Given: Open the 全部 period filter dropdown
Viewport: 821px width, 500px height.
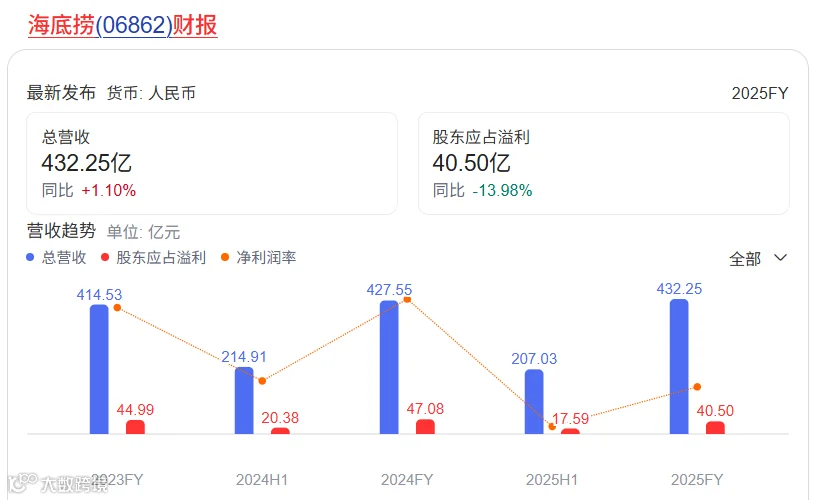Looking at the screenshot, I should [758, 259].
